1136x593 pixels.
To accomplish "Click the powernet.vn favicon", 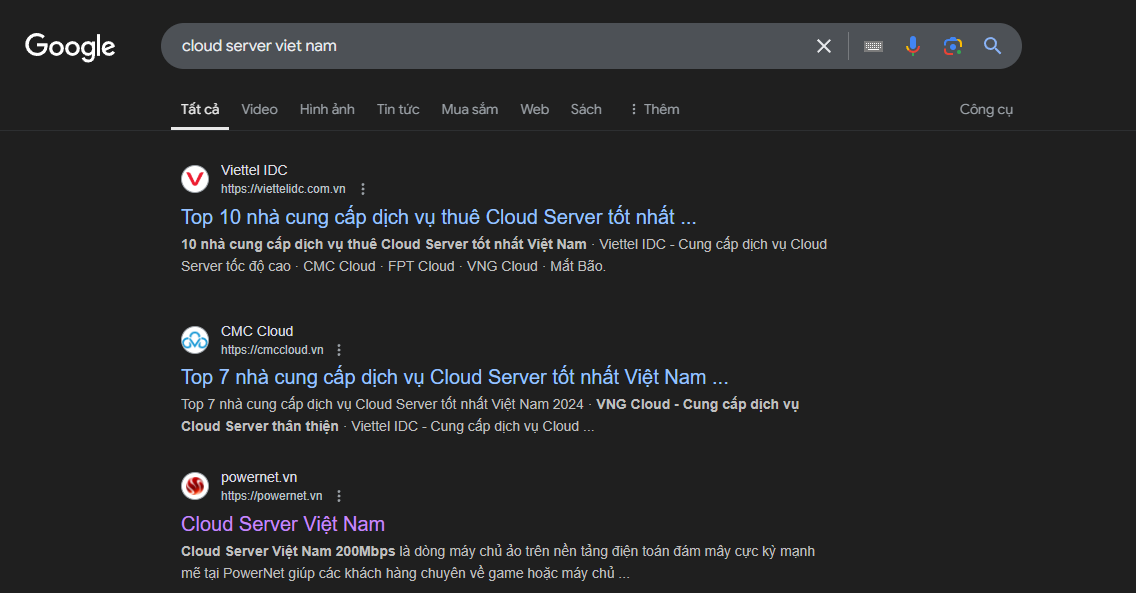I will (x=195, y=486).
